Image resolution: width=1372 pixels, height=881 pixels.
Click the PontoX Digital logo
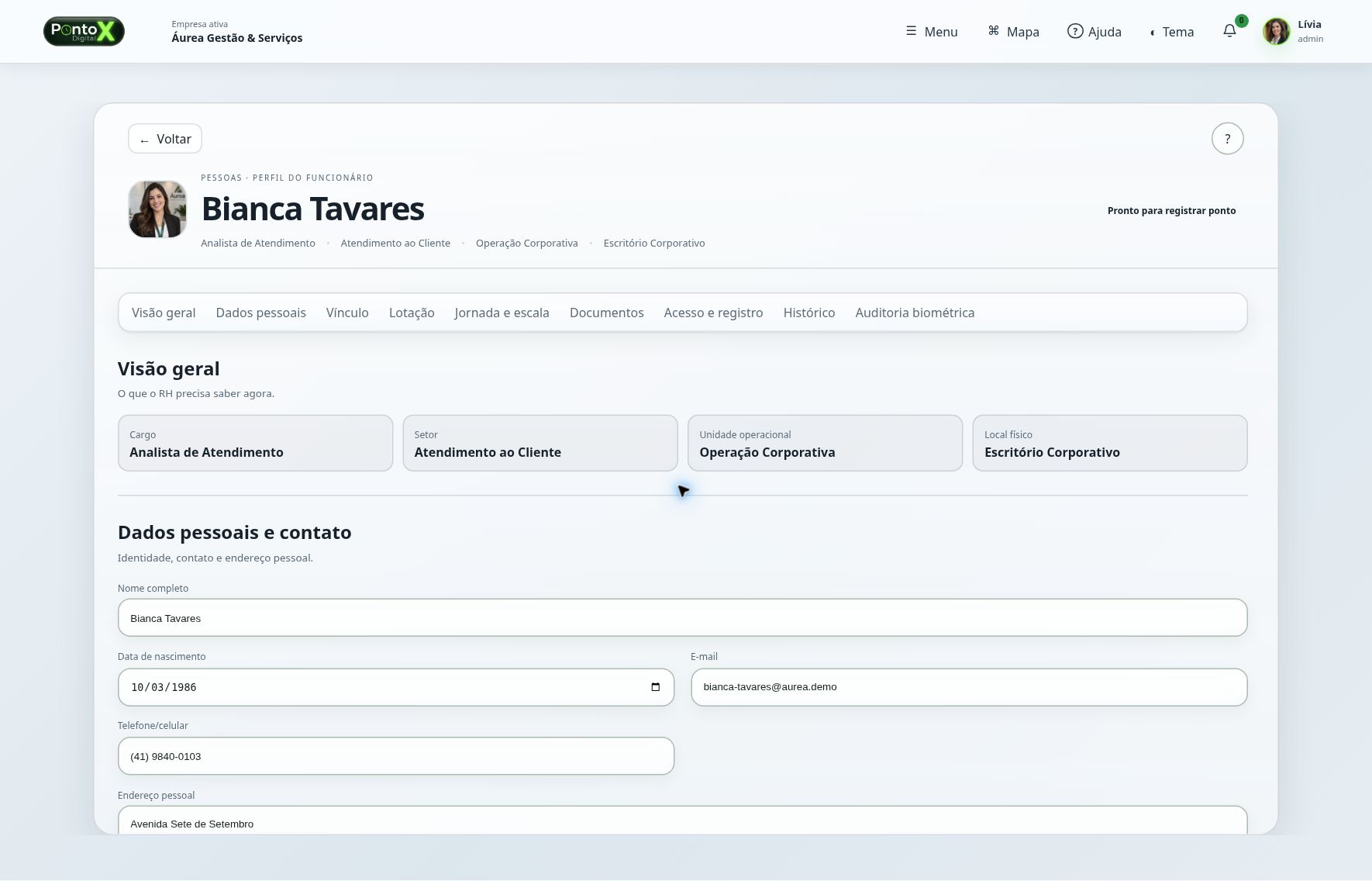tap(84, 31)
